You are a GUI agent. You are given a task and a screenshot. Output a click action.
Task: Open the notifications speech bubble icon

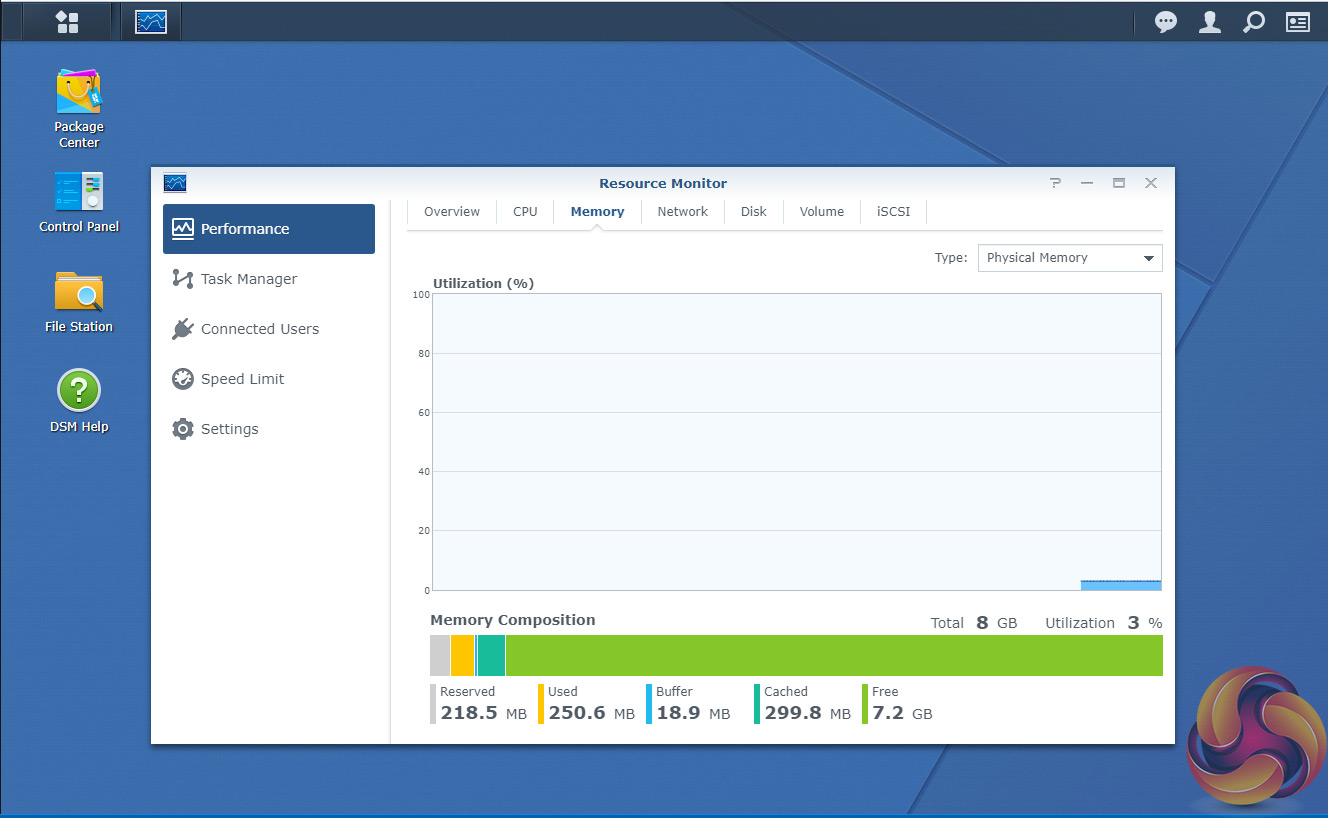coord(1165,21)
